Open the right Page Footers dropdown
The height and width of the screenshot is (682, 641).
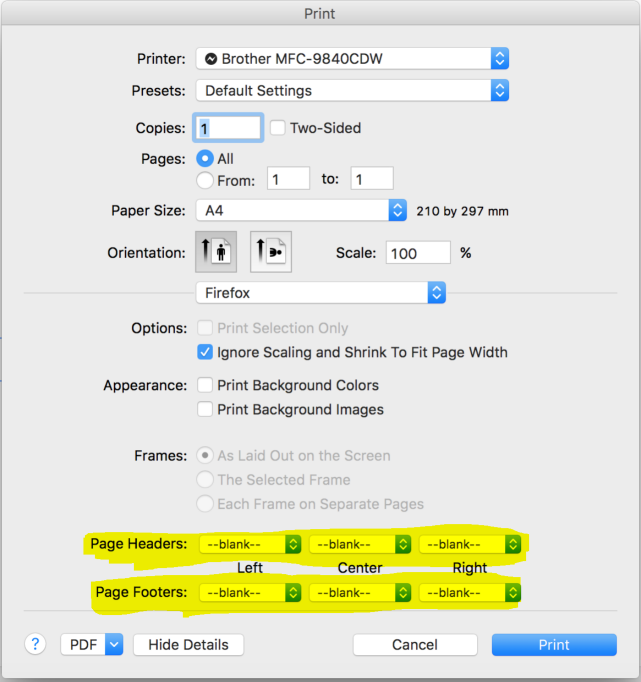[470, 592]
